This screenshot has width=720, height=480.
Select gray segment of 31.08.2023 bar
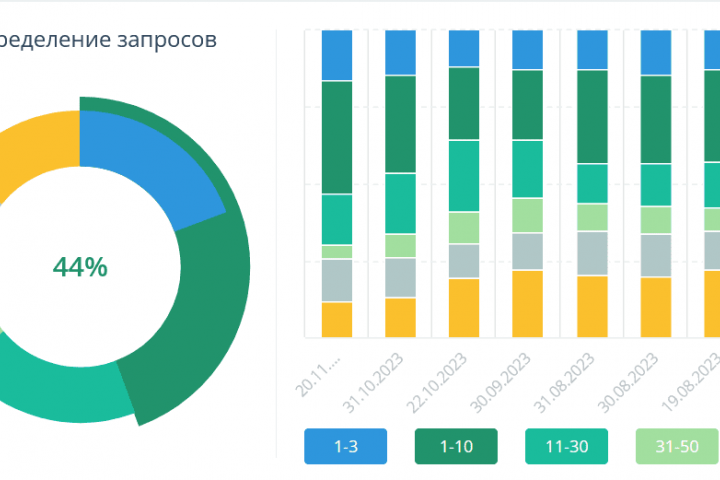pyautogui.click(x=592, y=254)
